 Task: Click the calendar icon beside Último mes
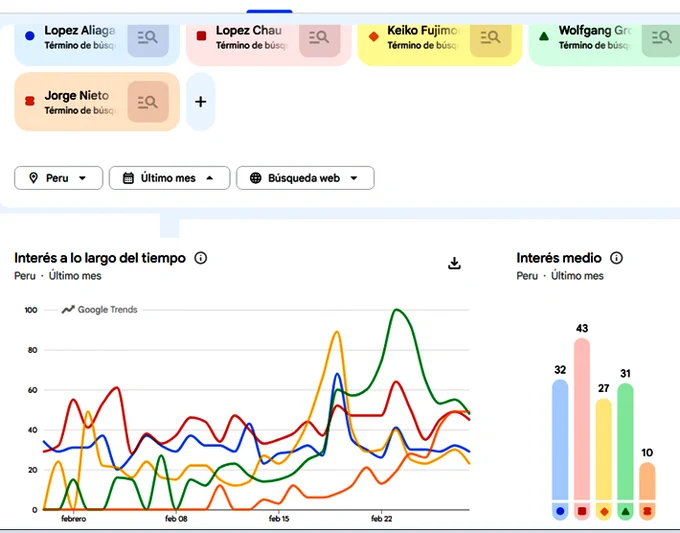point(128,178)
